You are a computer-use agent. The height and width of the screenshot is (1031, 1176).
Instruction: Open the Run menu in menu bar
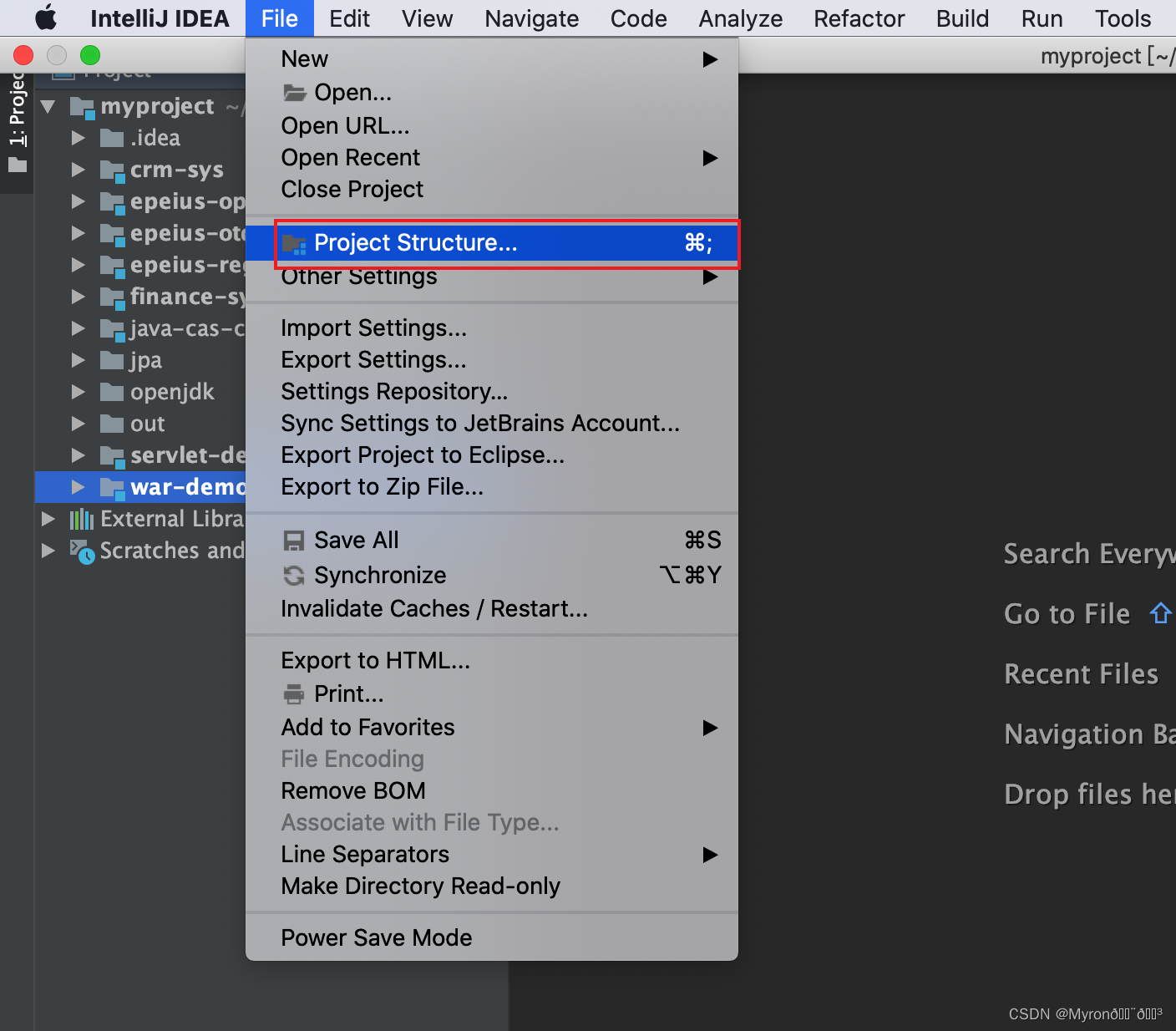tap(1042, 18)
